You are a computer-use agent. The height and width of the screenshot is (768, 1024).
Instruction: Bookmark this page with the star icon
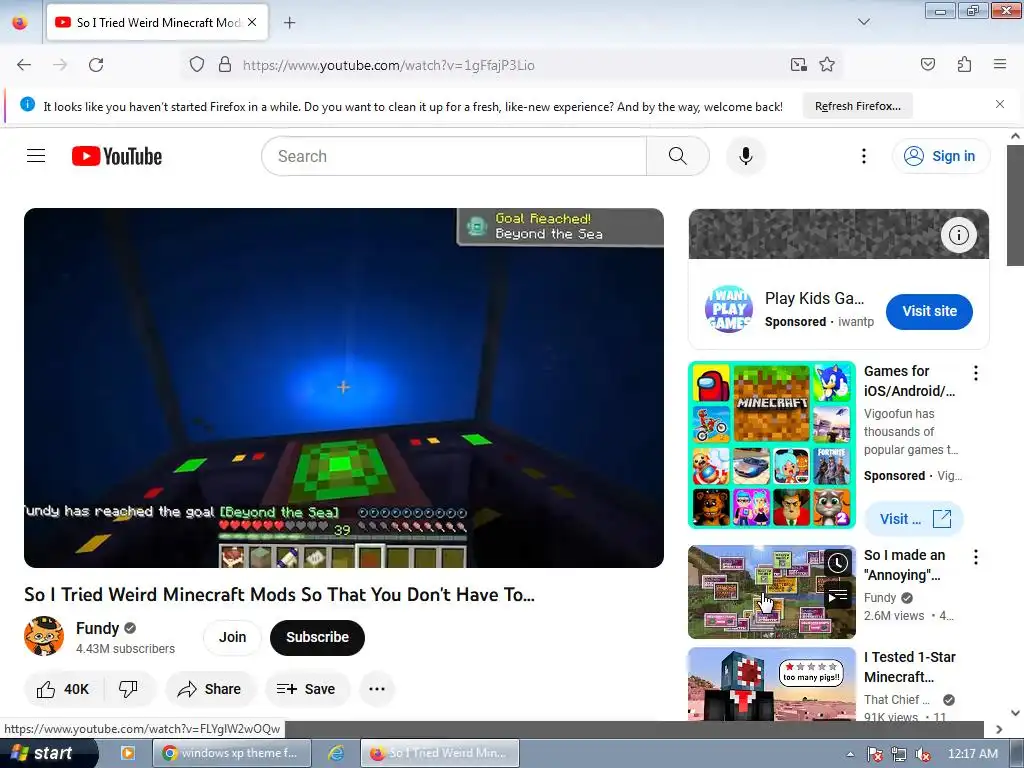827,65
